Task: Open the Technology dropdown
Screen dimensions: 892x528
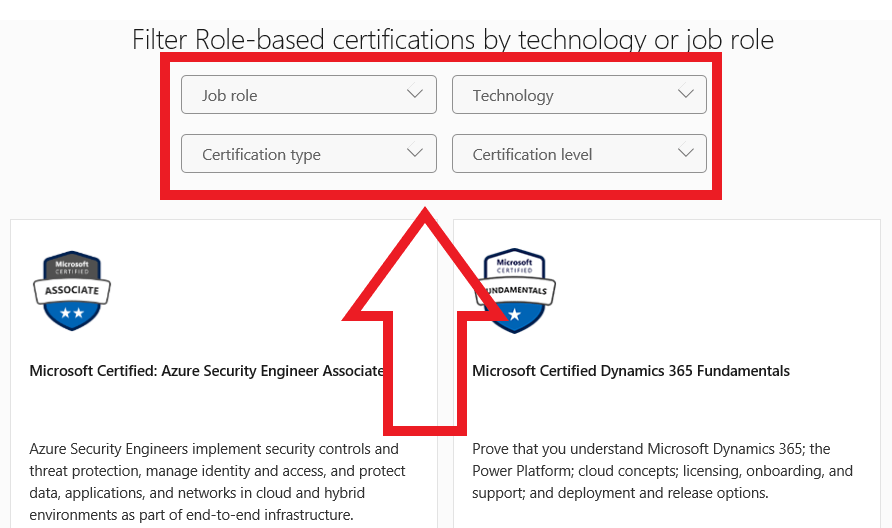Action: click(x=579, y=94)
